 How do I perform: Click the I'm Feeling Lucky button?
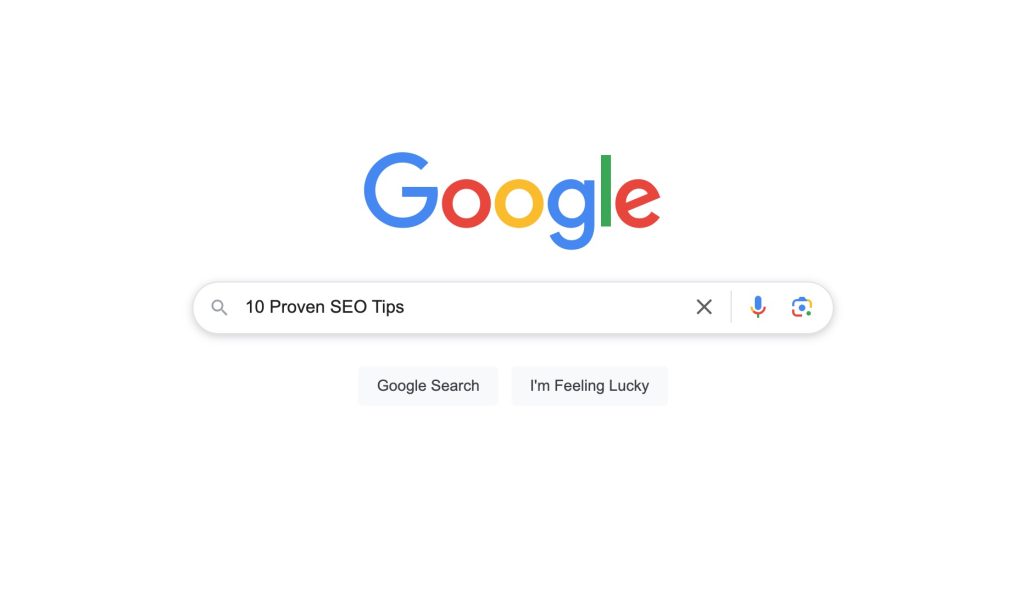click(589, 386)
